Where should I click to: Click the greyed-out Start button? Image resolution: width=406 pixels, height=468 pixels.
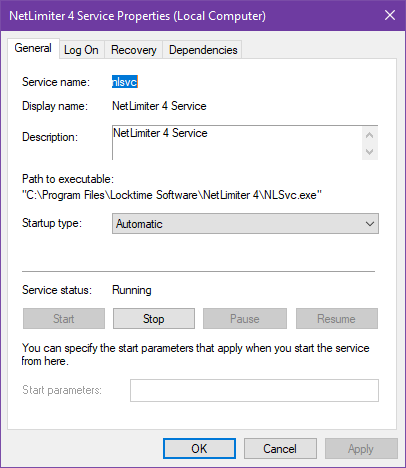point(64,319)
